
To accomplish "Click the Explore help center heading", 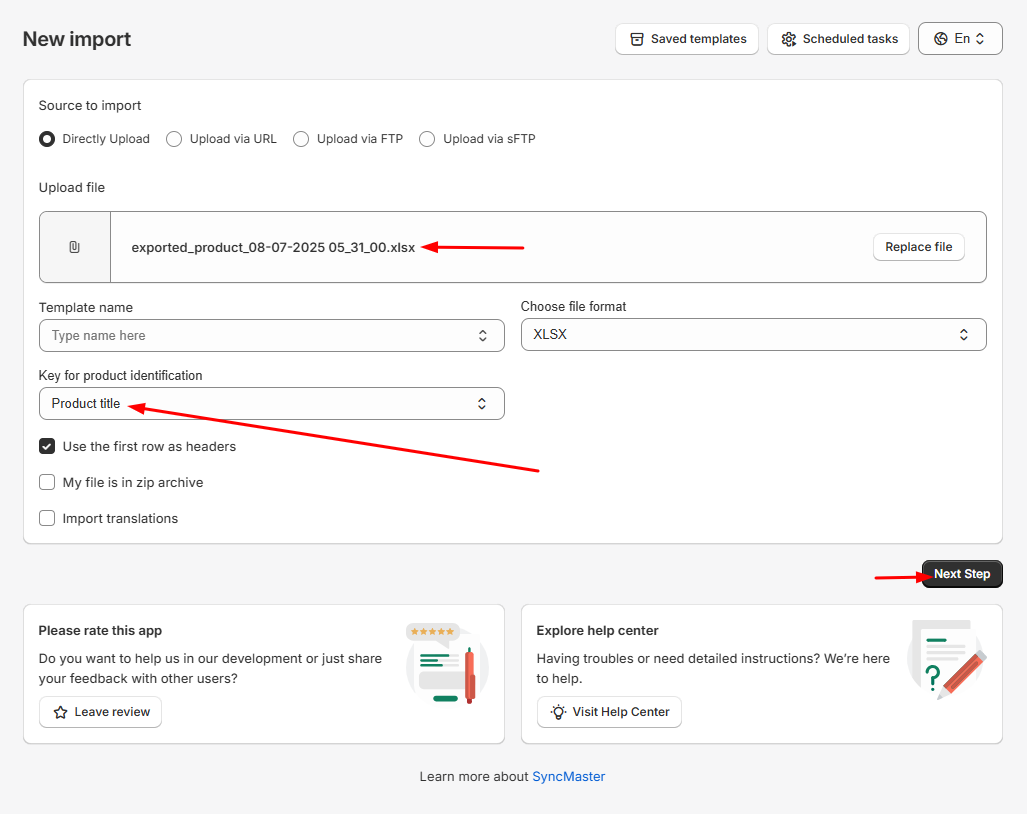I will point(597,631).
